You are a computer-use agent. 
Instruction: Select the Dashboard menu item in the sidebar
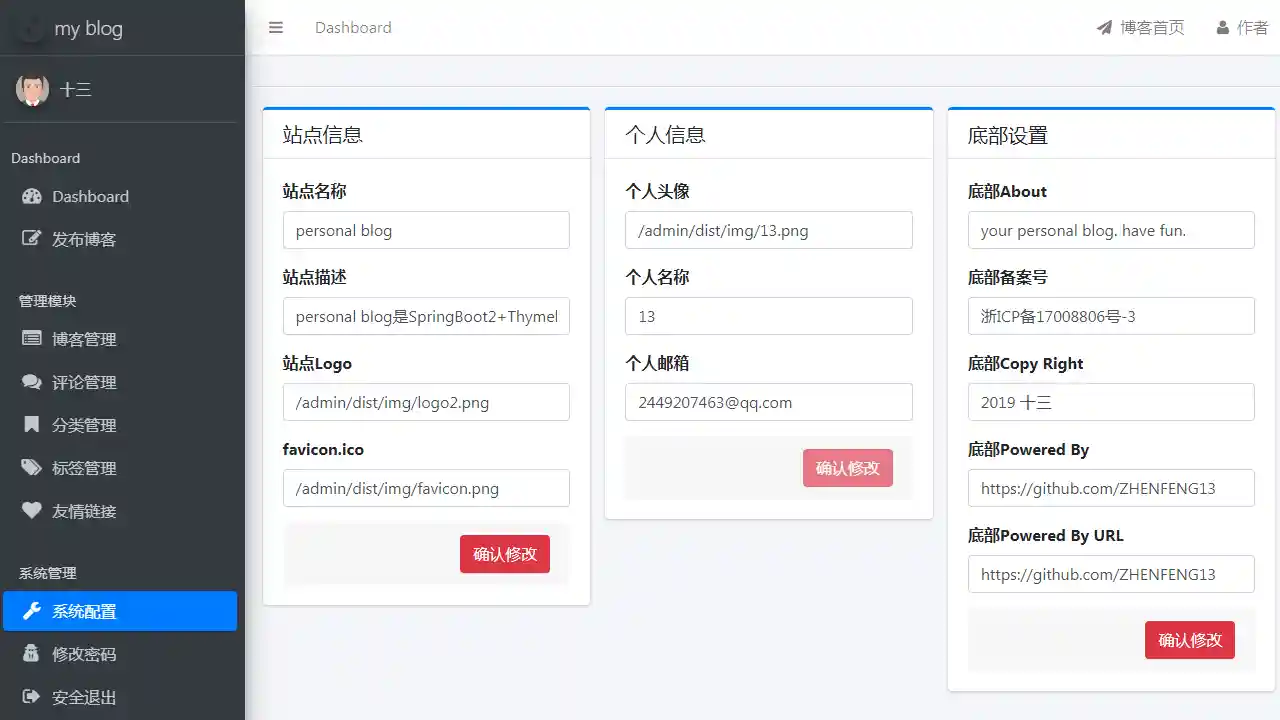[90, 196]
